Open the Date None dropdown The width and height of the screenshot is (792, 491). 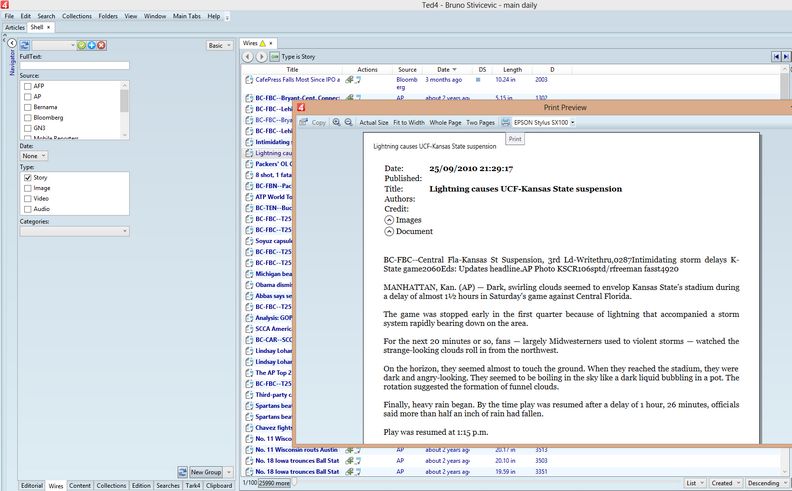pyautogui.click(x=34, y=156)
